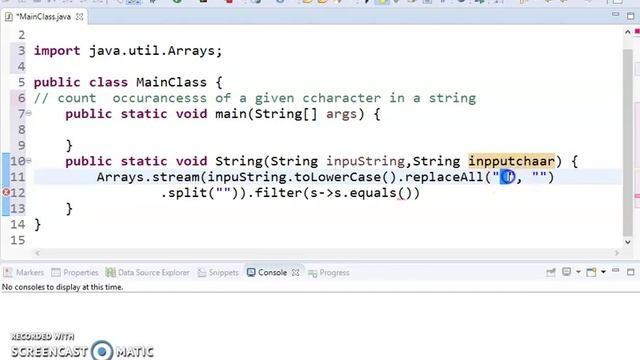This screenshot has width=640, height=360.
Task: Click the error marker icon on line 12
Action: point(6,192)
